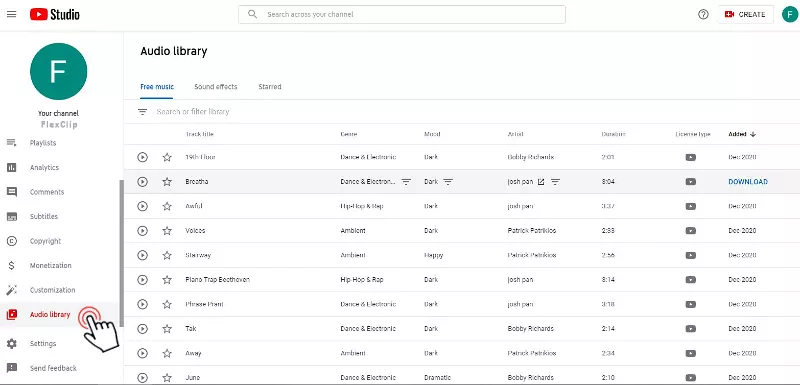The width and height of the screenshot is (800, 385).
Task: Click the large channel profile picture
Action: coord(59,71)
